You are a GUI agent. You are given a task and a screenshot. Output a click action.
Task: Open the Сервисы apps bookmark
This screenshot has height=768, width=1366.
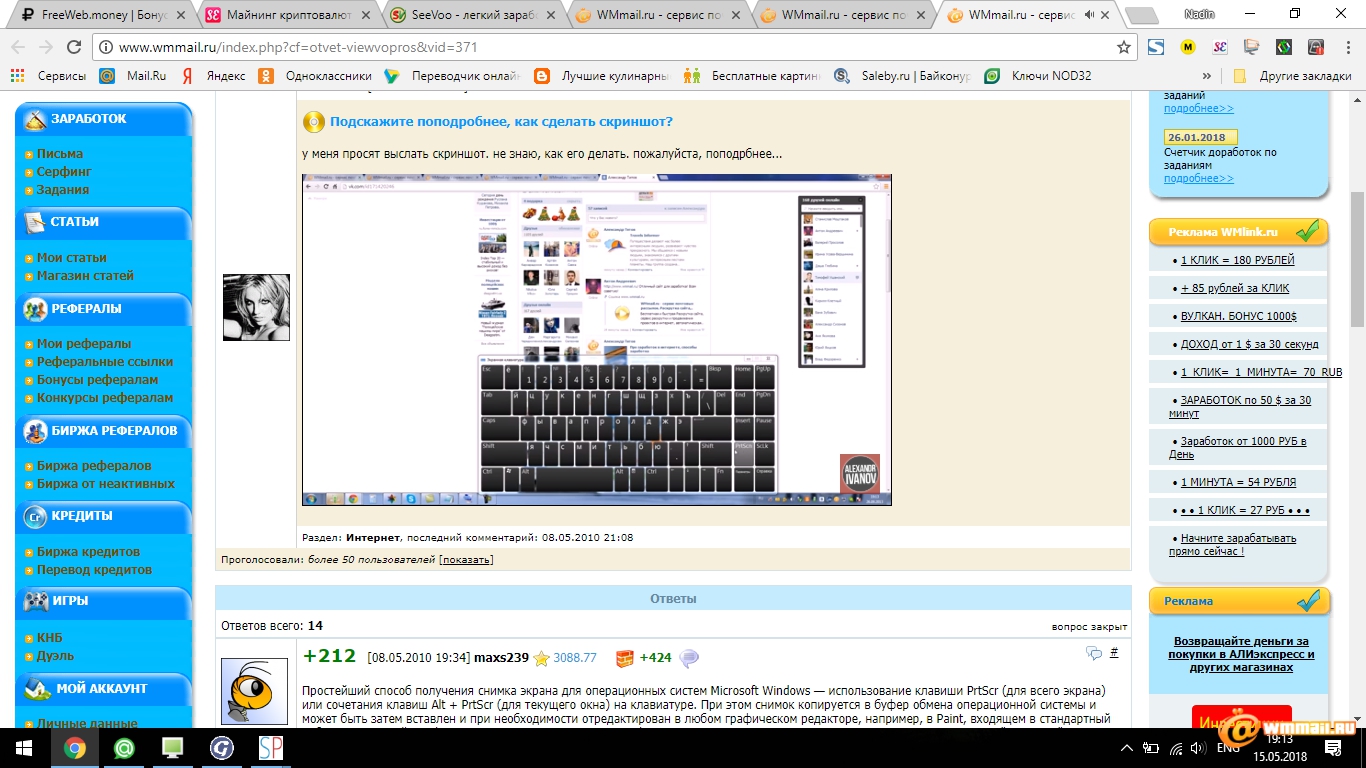coord(48,76)
